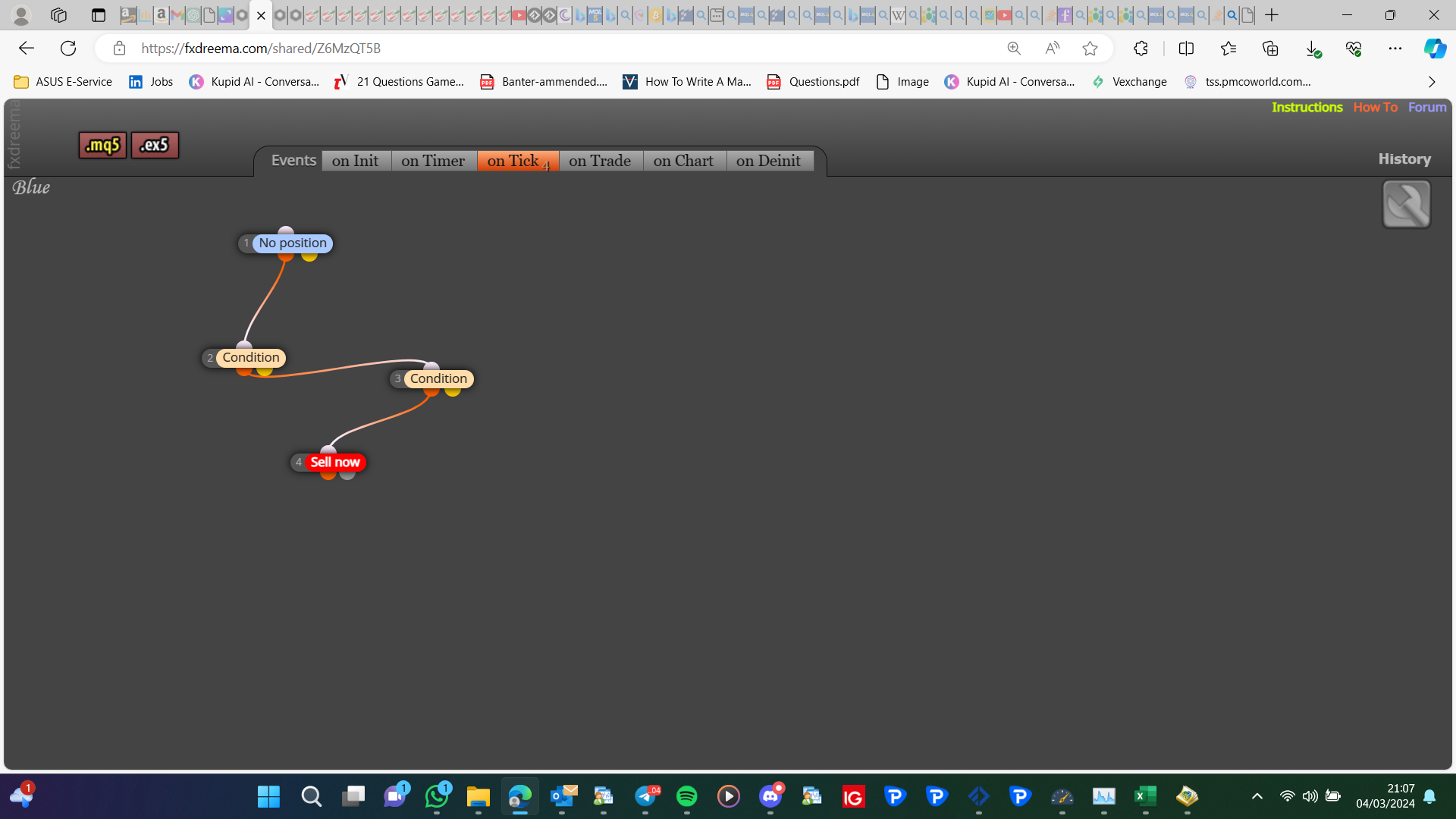
Task: Open browser Downloads
Action: pyautogui.click(x=1313, y=49)
